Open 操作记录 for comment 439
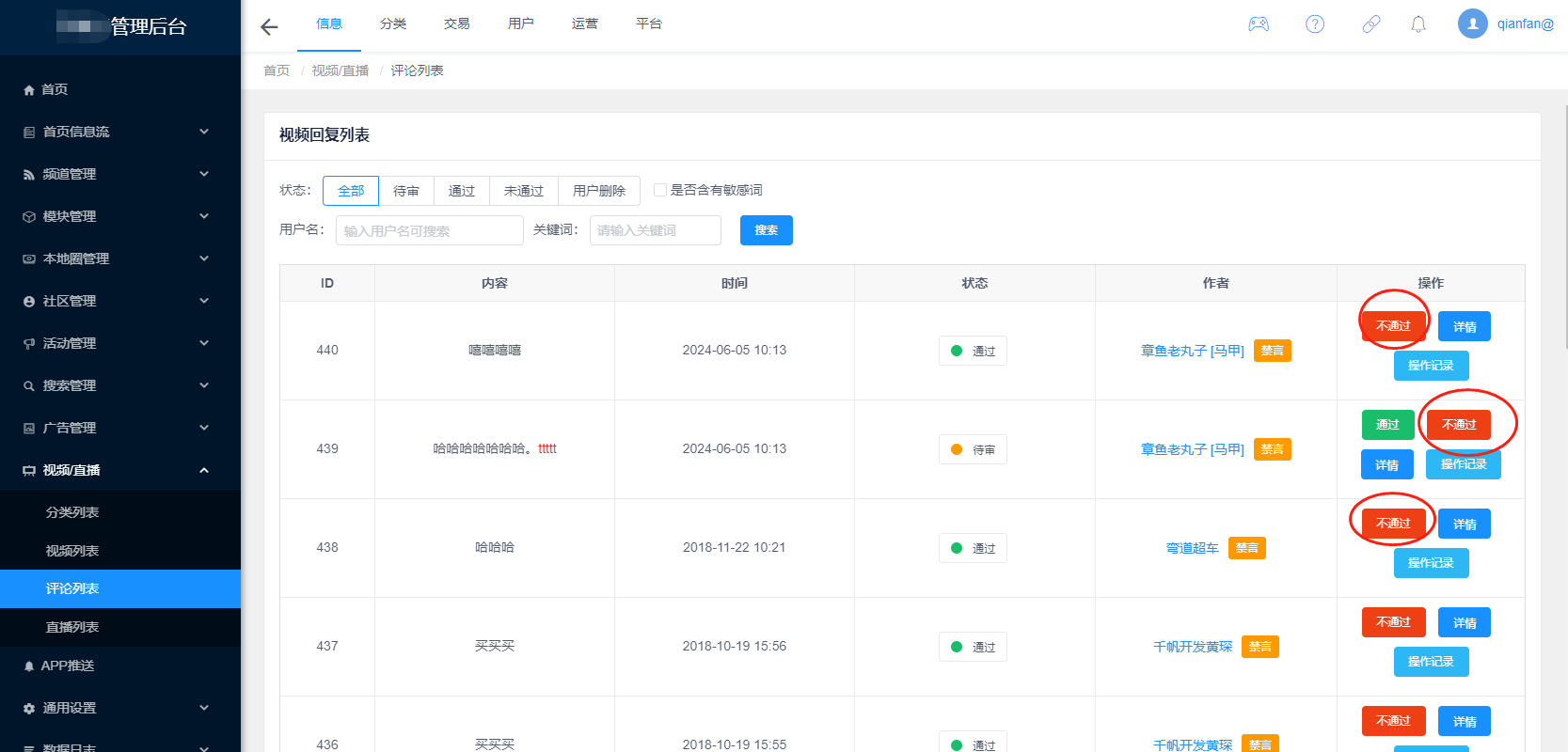 click(x=1464, y=464)
